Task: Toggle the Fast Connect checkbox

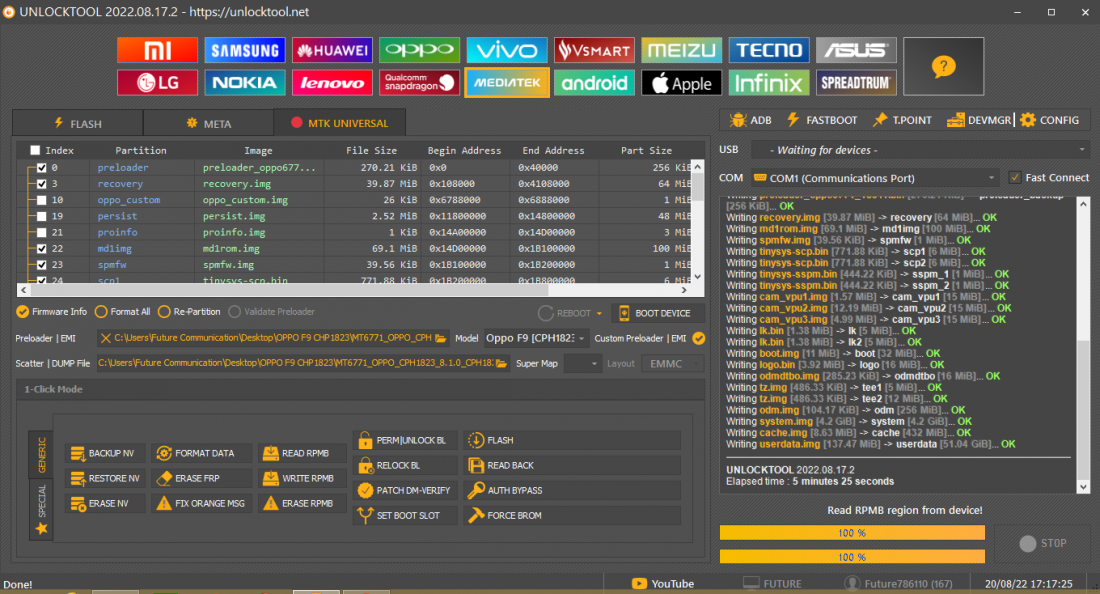Action: pyautogui.click(x=1014, y=177)
